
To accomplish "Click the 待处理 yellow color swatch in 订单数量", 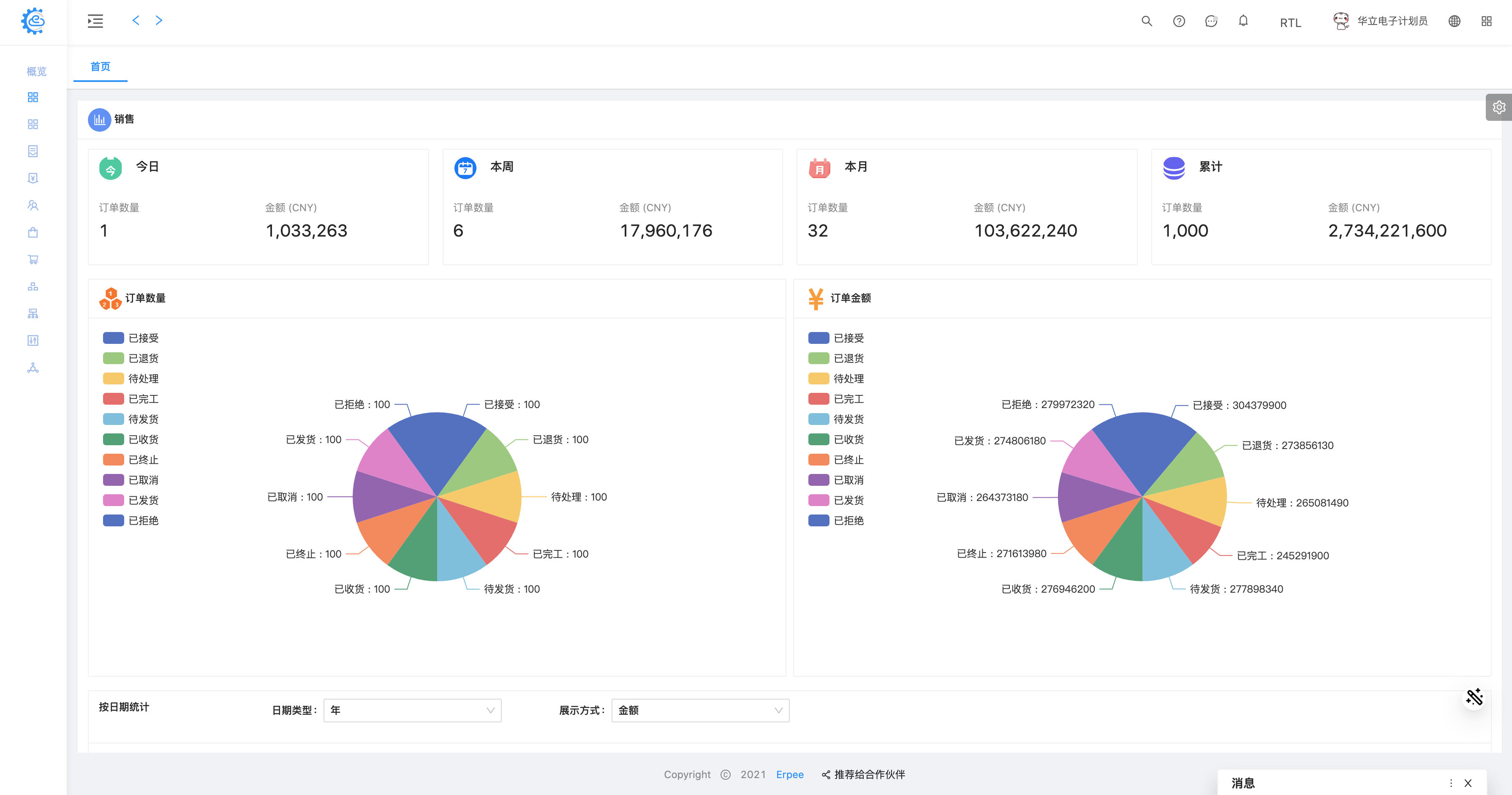I will [x=113, y=379].
